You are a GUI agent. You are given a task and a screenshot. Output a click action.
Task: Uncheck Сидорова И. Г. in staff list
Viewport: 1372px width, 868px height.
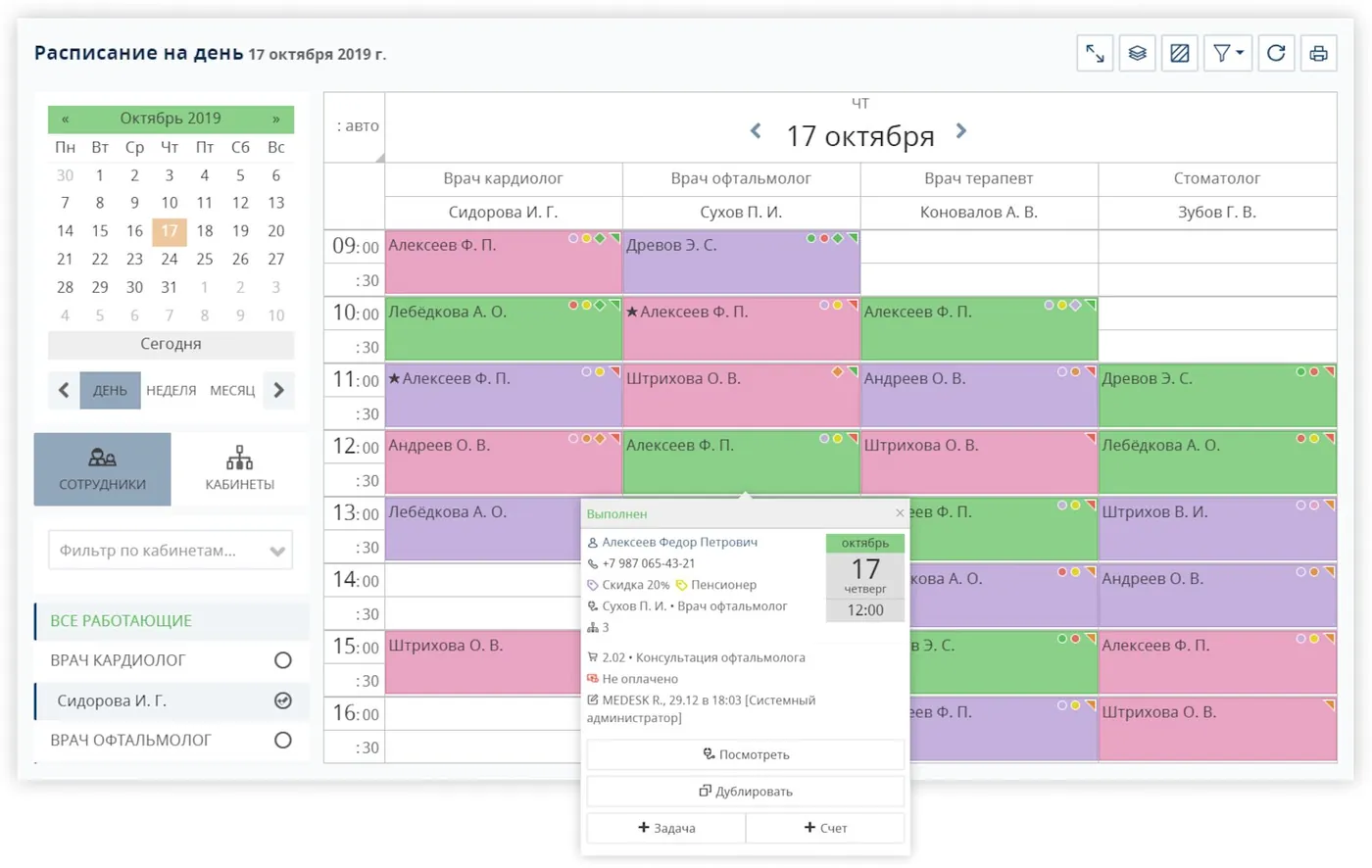click(x=283, y=700)
